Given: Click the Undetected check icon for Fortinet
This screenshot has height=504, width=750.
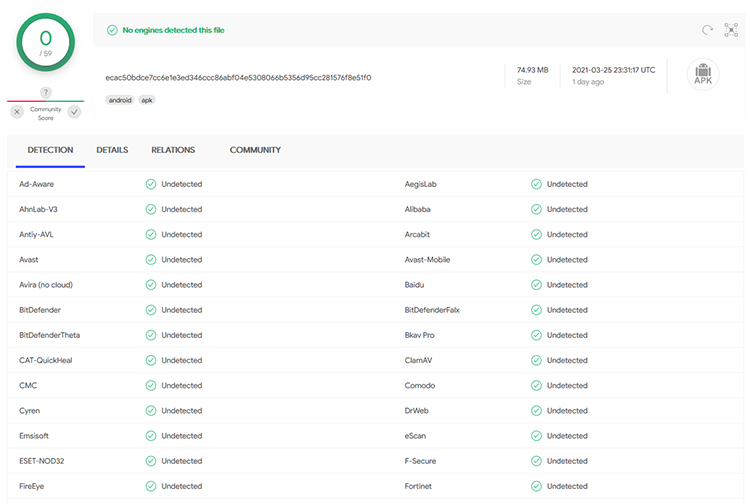Looking at the screenshot, I should pos(536,486).
